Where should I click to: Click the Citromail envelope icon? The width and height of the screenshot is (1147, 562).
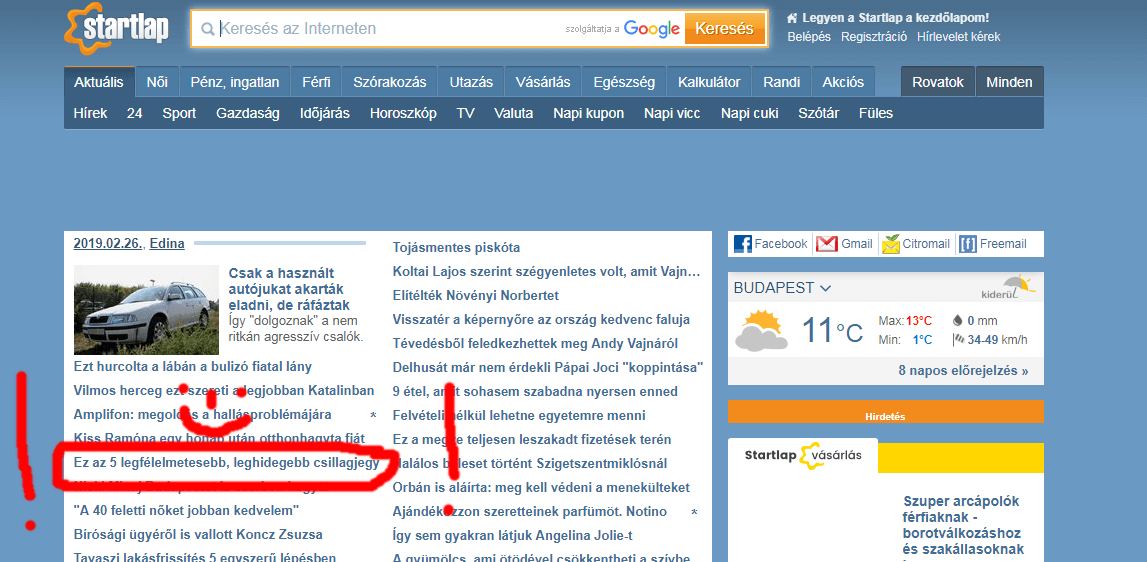click(x=891, y=244)
